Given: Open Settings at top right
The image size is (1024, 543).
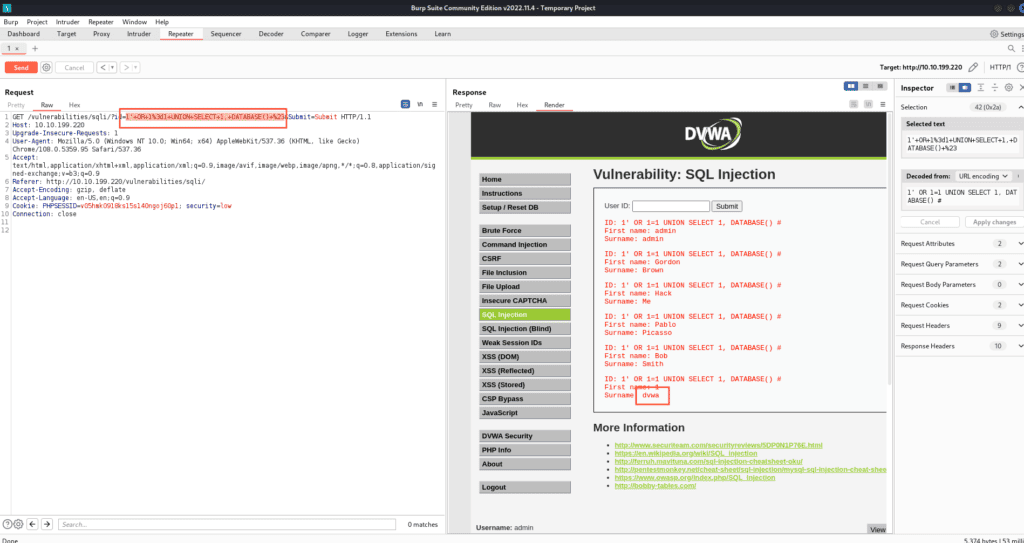Looking at the screenshot, I should point(1006,34).
